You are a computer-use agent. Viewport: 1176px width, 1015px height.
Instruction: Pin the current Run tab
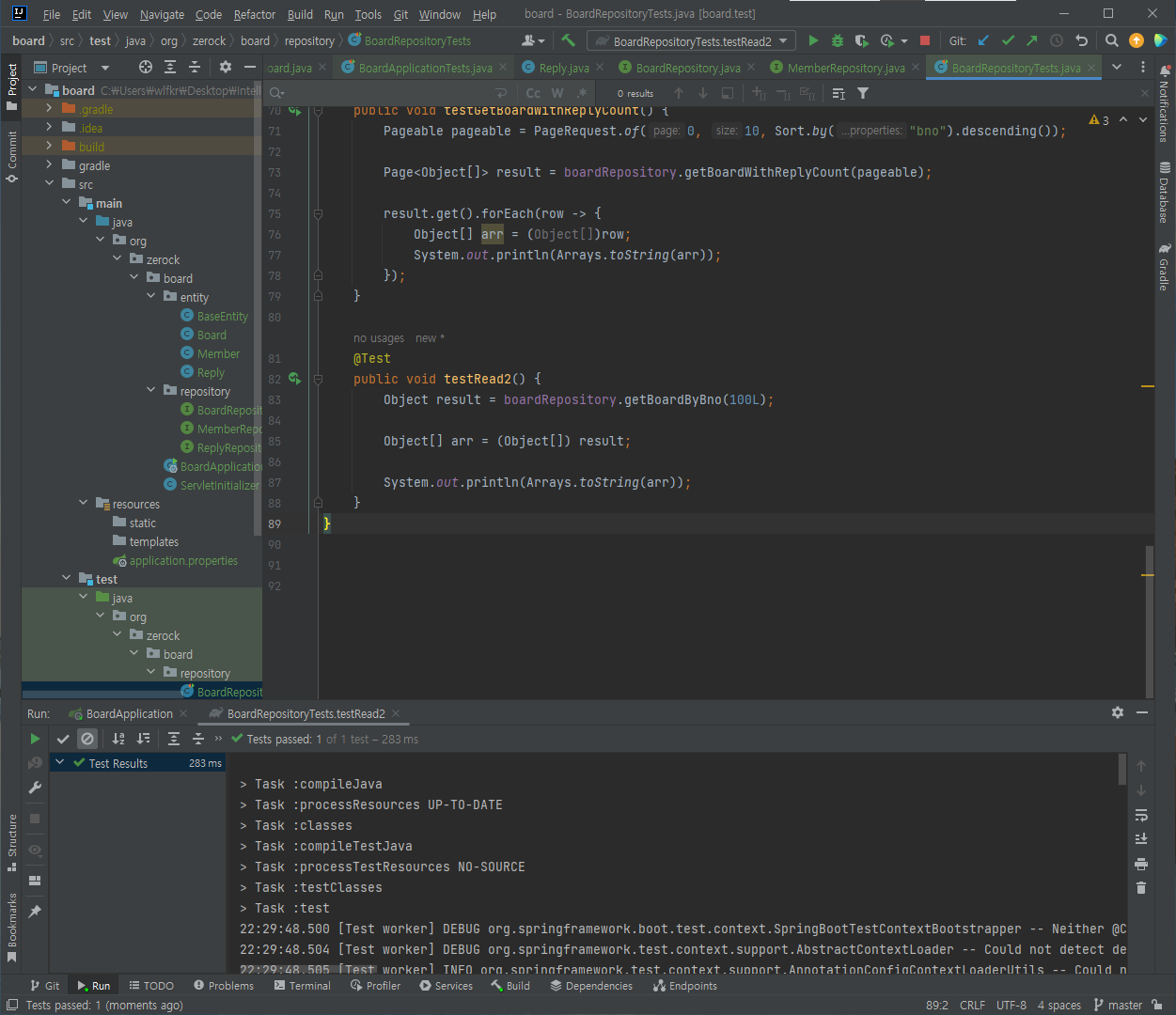35,912
